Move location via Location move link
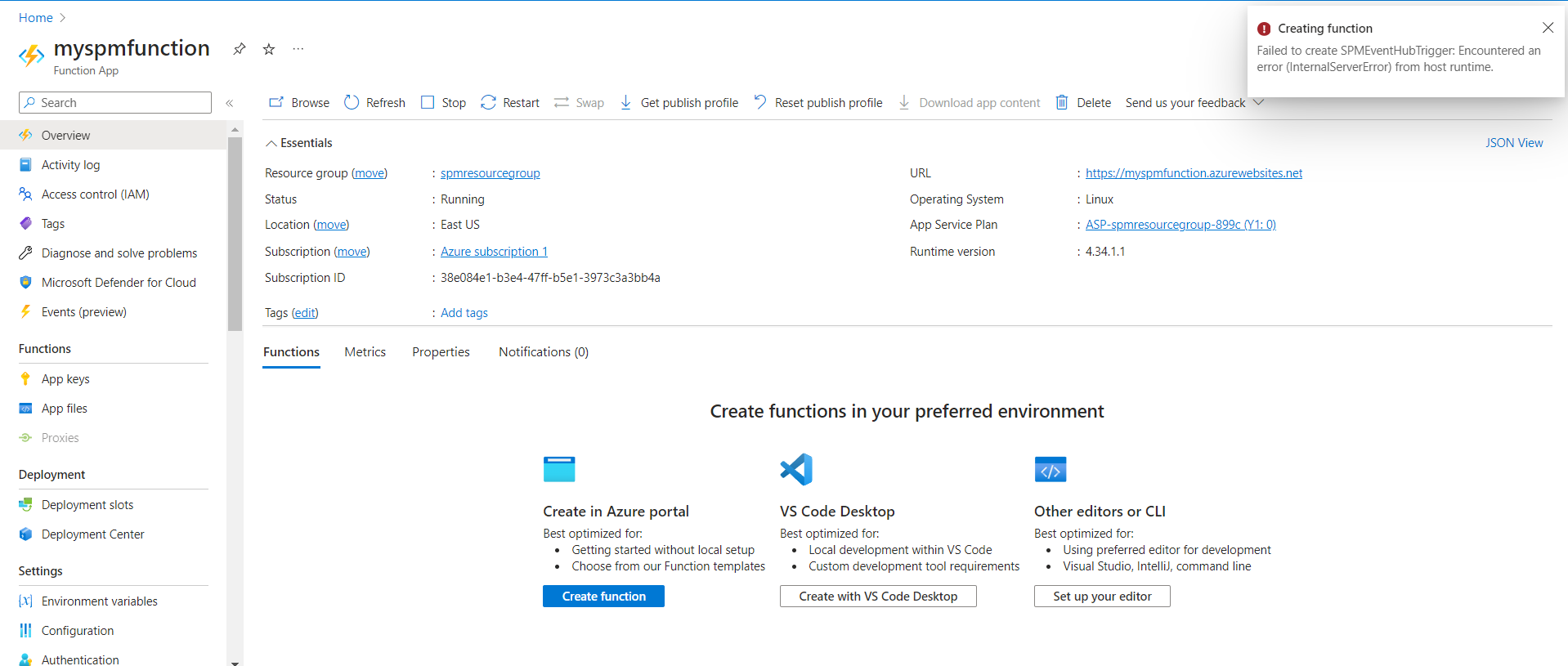Image resolution: width=1568 pixels, height=666 pixels. (331, 225)
